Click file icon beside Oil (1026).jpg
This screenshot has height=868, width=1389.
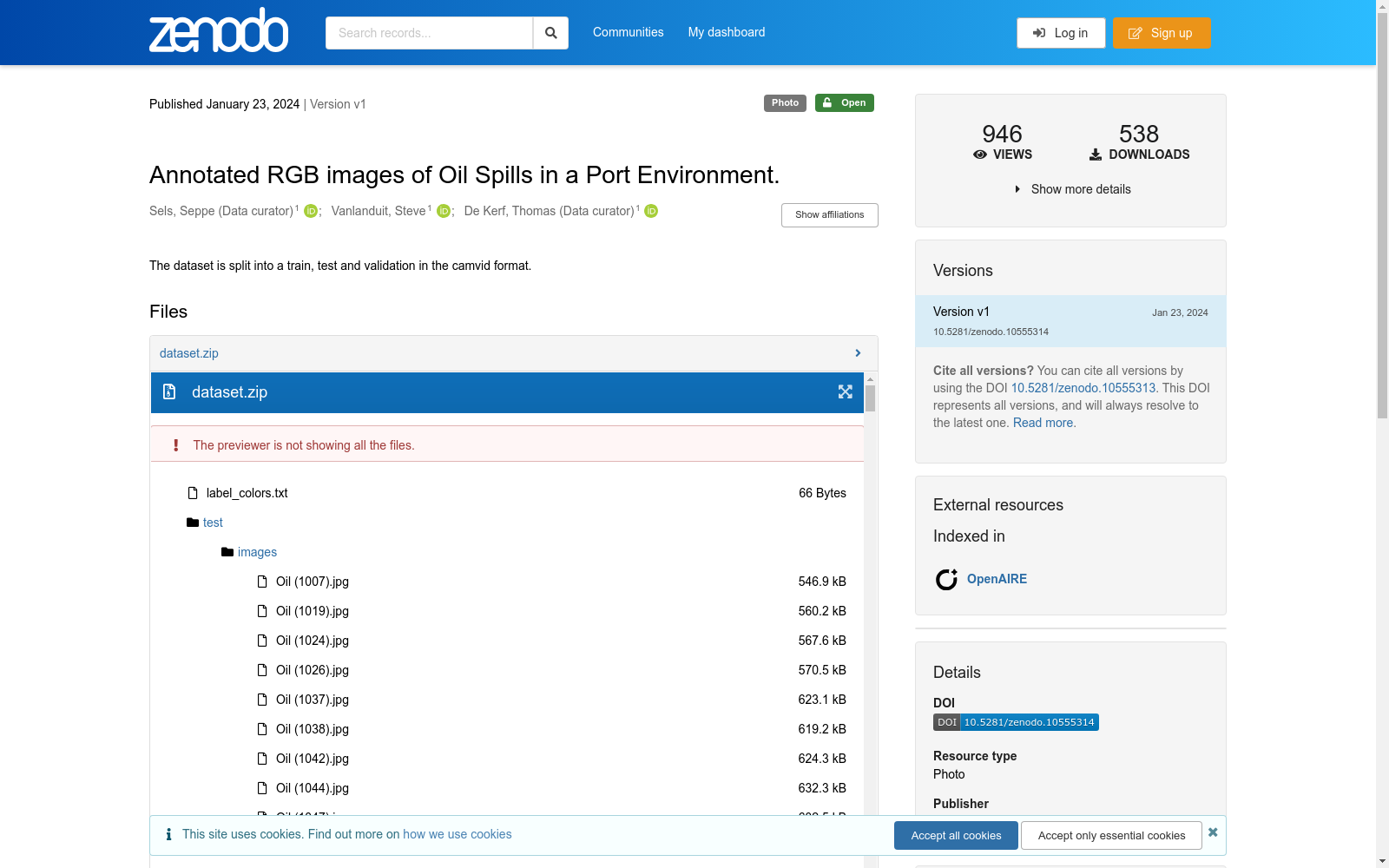coord(262,670)
